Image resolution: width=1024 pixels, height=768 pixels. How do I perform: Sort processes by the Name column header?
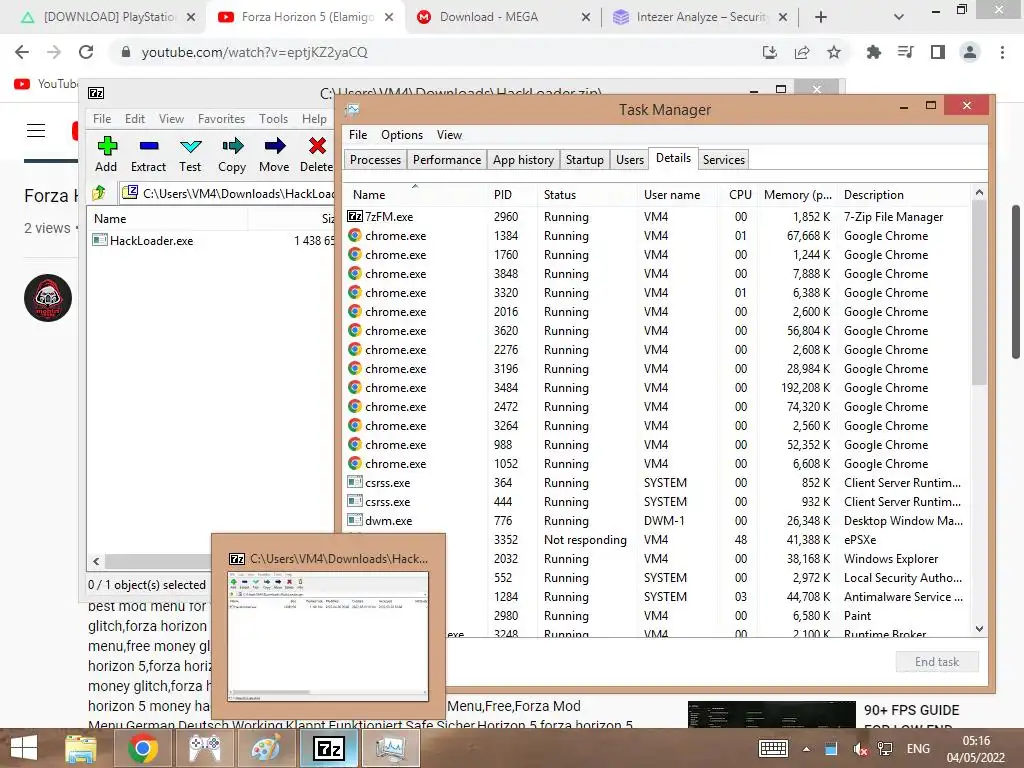point(415,195)
